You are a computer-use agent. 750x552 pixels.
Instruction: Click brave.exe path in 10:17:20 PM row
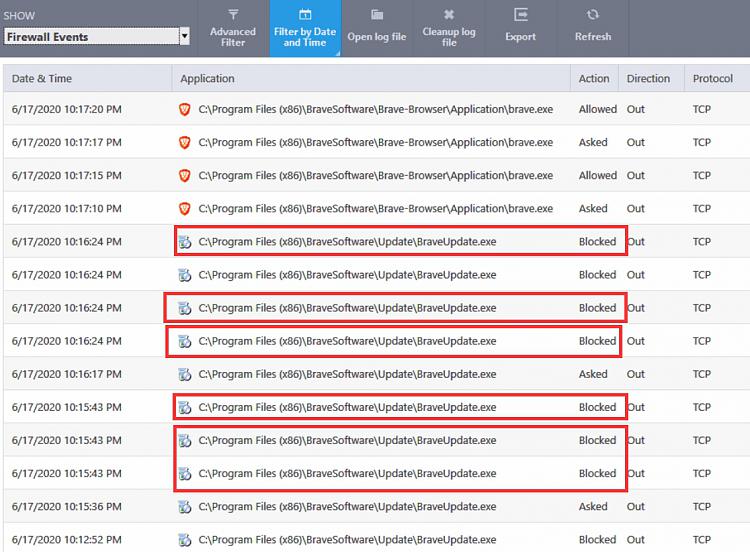376,110
